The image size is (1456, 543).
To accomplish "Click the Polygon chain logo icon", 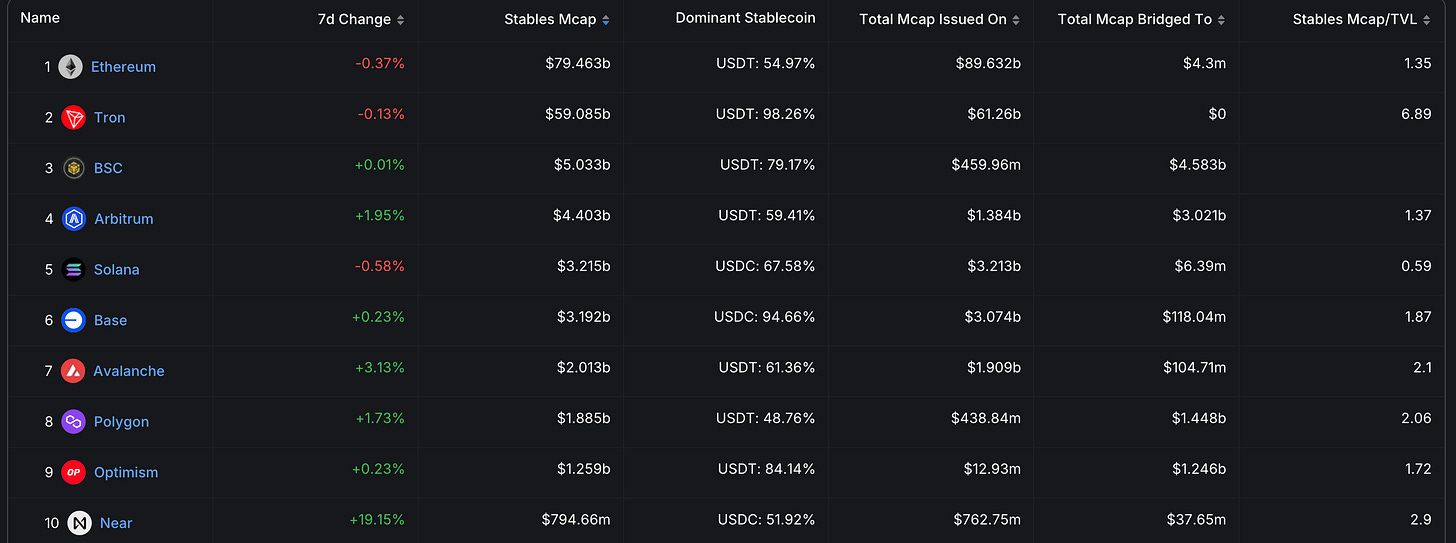I will pos(73,422).
